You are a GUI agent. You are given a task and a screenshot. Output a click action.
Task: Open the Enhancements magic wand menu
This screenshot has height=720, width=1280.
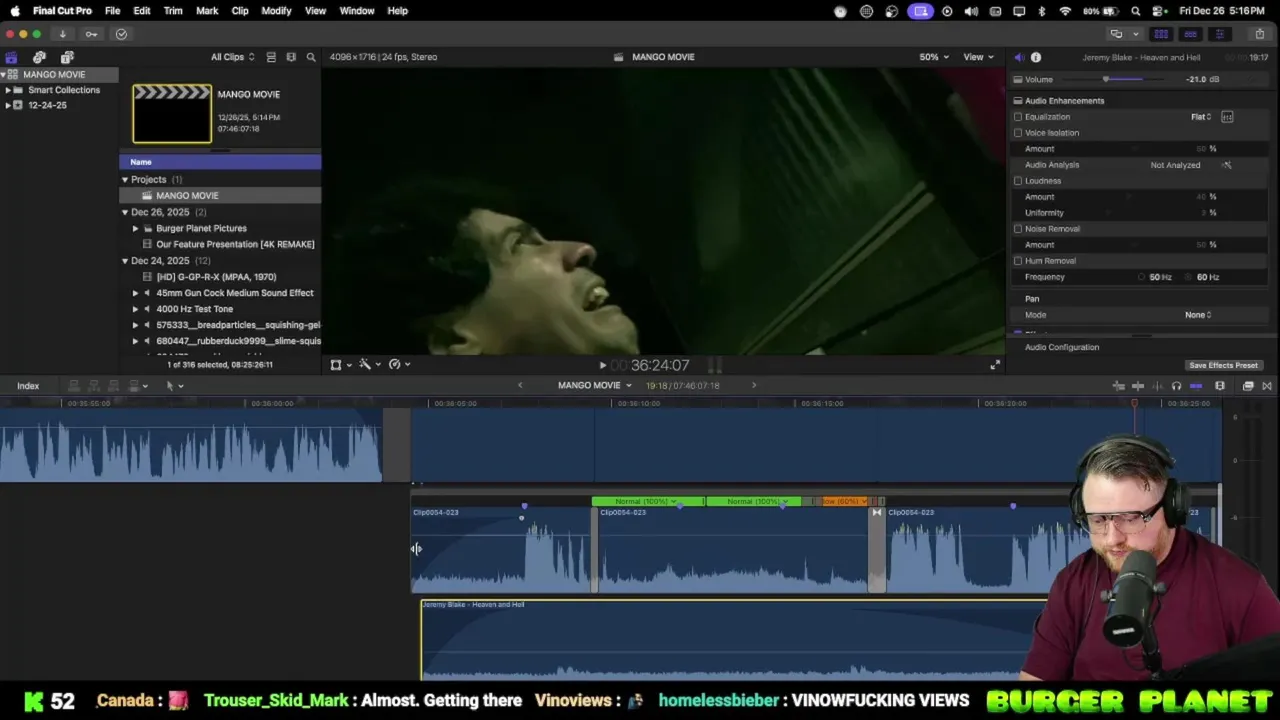(x=369, y=365)
